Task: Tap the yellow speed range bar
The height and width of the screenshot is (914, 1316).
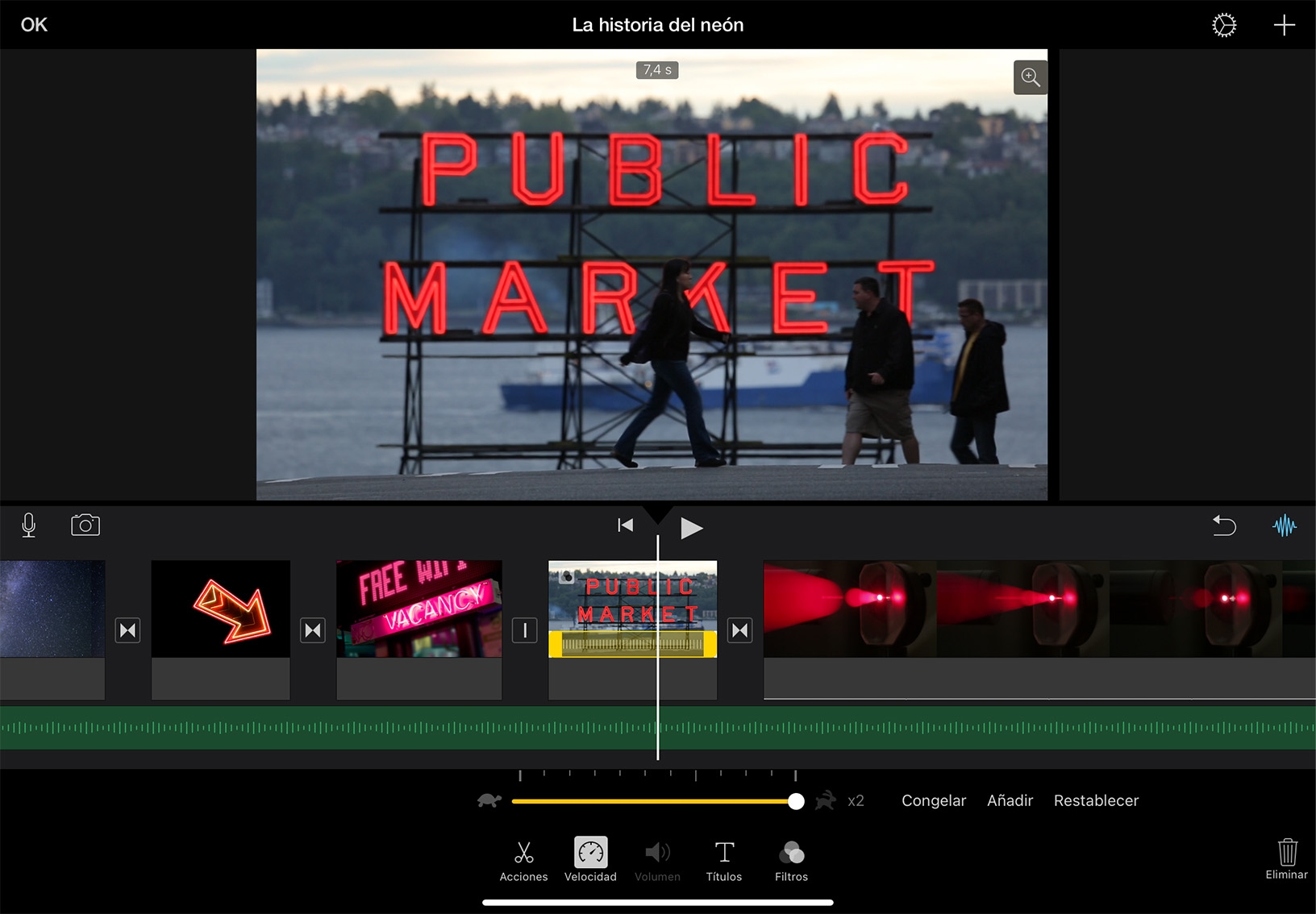Action: [x=633, y=644]
